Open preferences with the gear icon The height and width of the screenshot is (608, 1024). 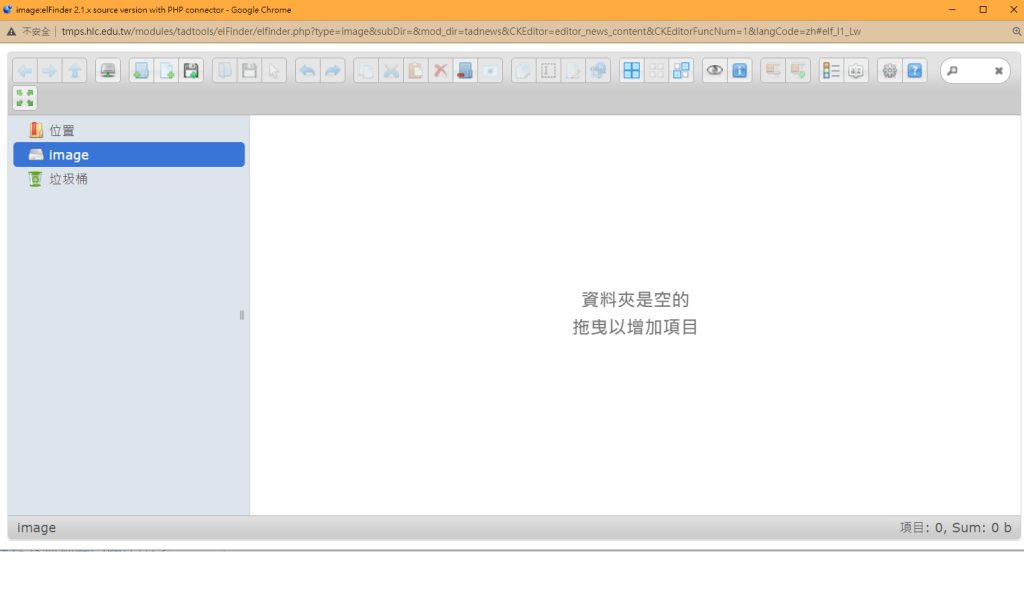[x=889, y=71]
